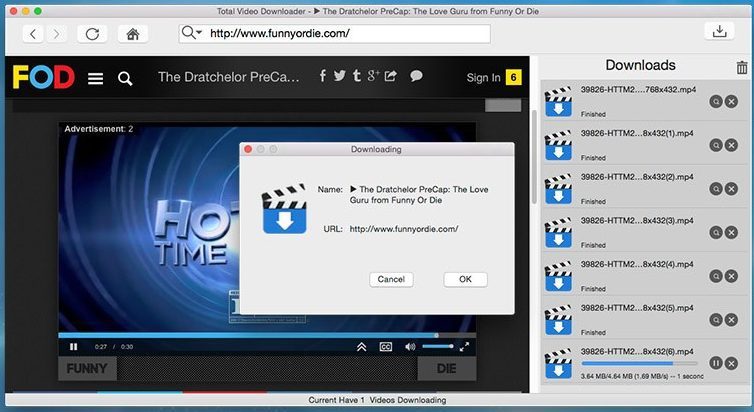Remove 39826-HTTM2....768x432.mp4 from downloads
The width and height of the screenshot is (754, 412).
pos(731,101)
